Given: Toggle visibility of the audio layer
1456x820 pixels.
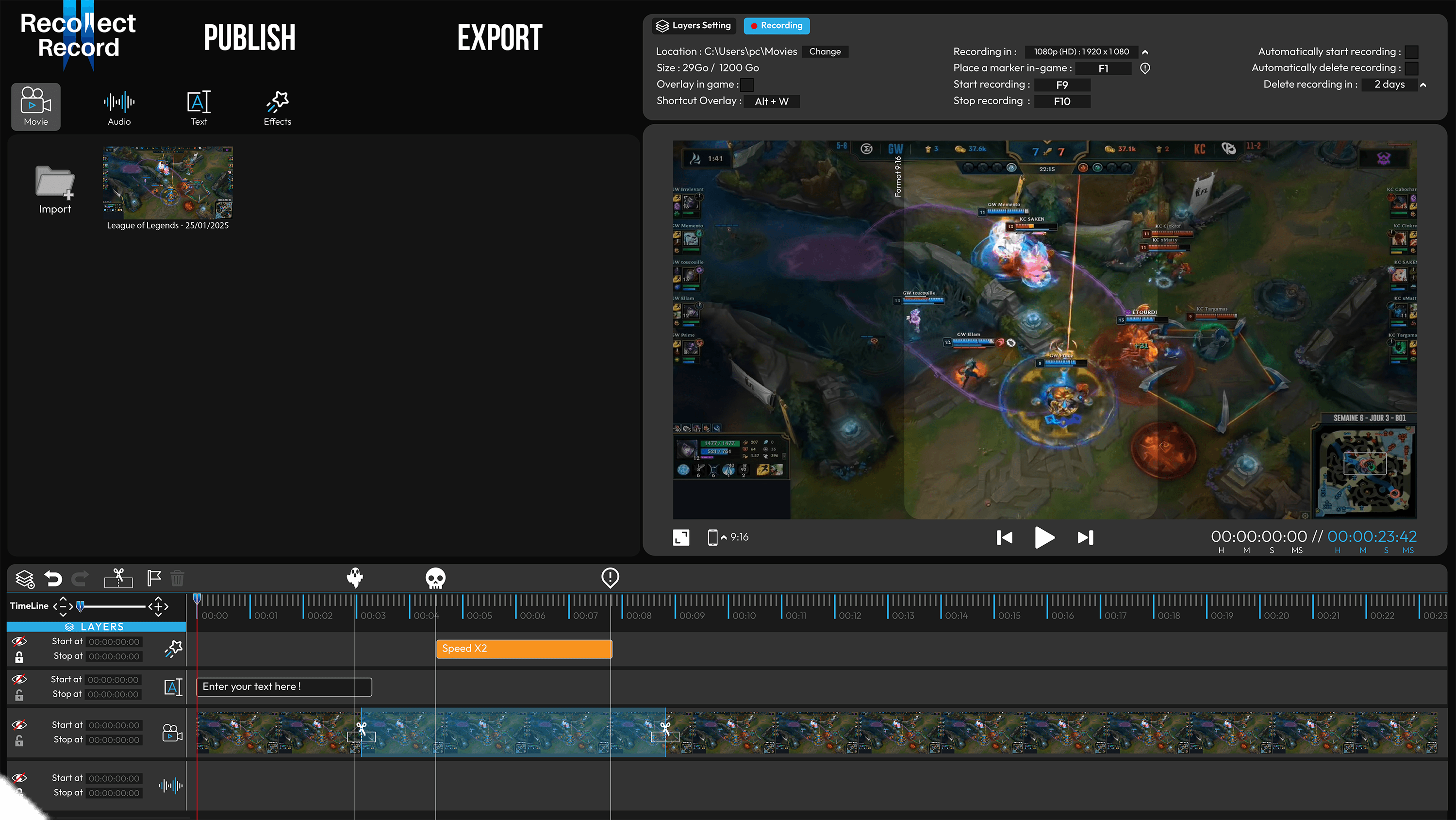Looking at the screenshot, I should (19, 778).
